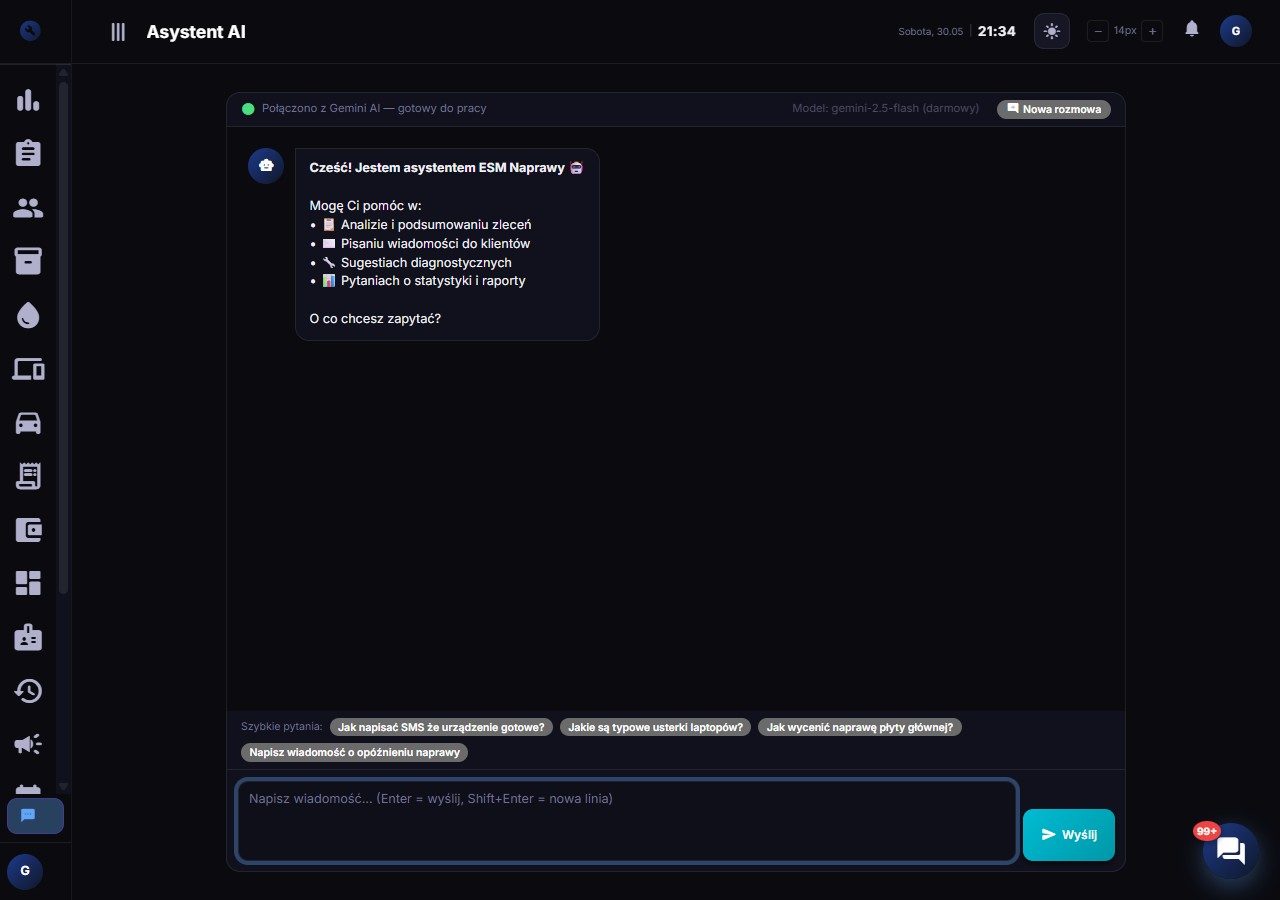Click the robot avatar beside the greeting
This screenshot has height=900, width=1280.
266,166
